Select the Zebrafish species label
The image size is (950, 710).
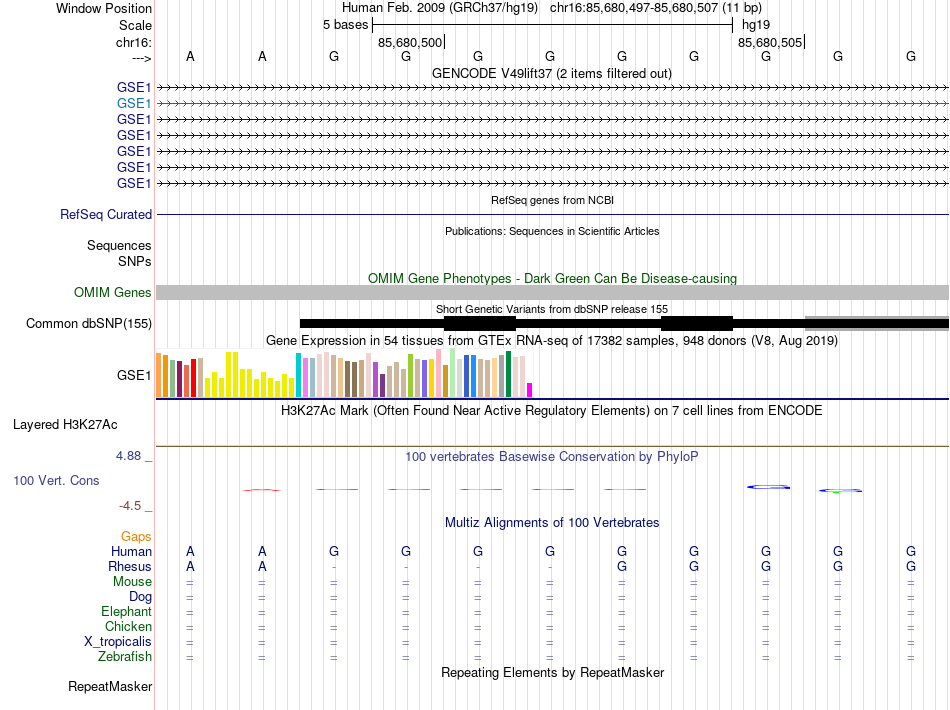(125, 657)
